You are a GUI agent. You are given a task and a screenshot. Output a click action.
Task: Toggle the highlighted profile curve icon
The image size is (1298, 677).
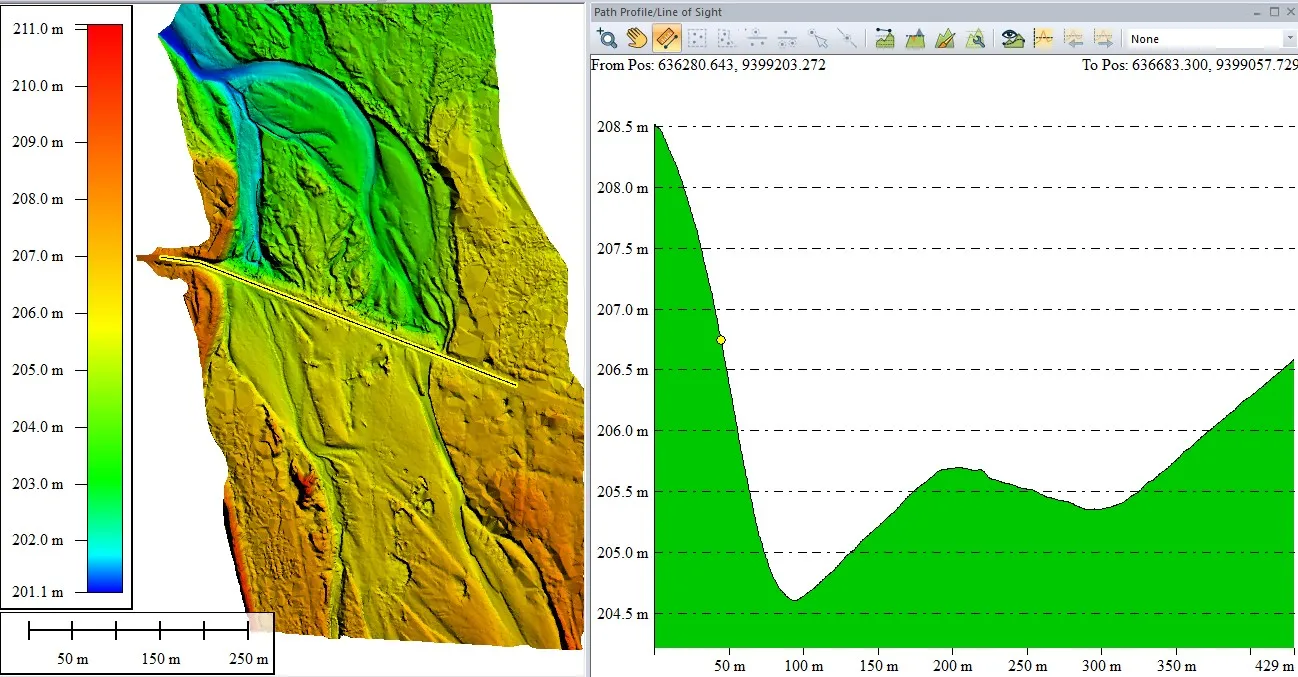pos(1043,39)
